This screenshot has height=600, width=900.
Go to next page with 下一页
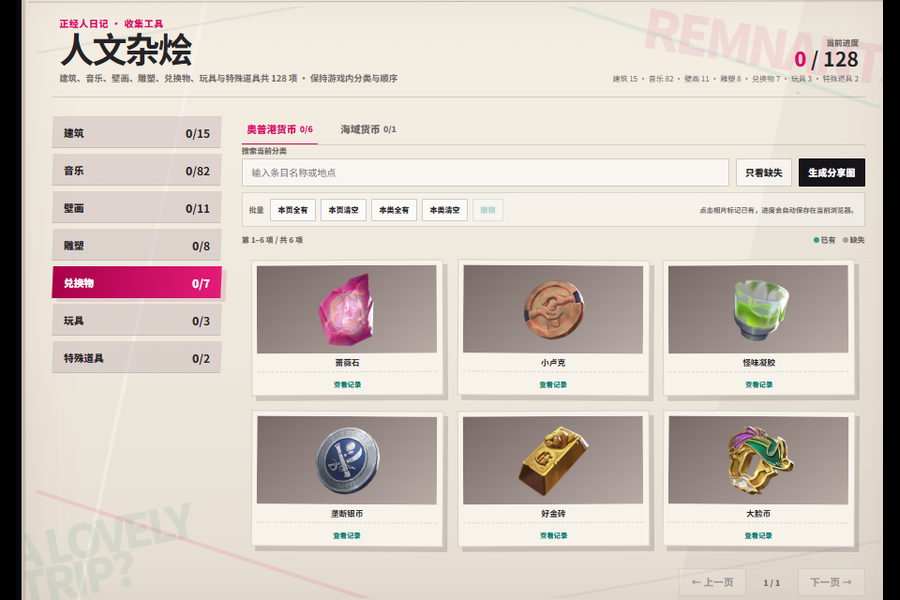(x=831, y=582)
